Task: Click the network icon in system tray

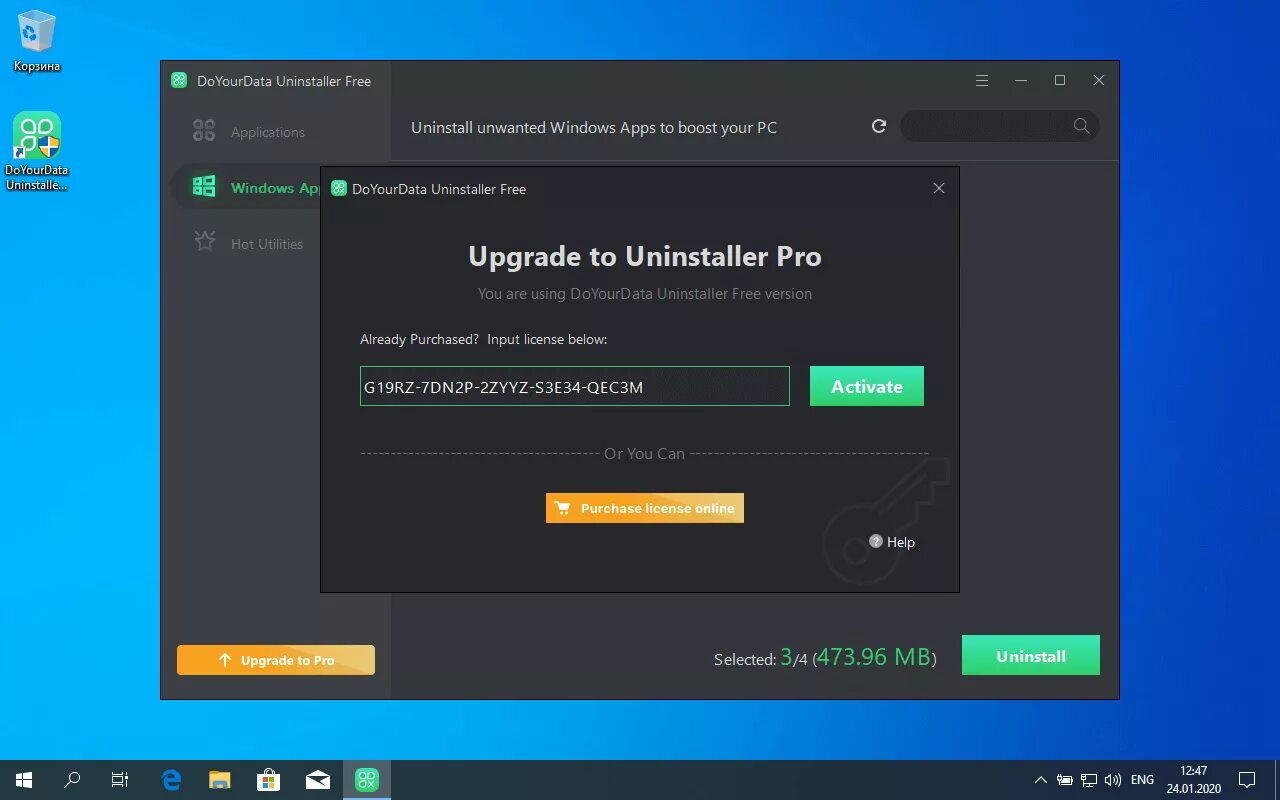Action: [1089, 780]
